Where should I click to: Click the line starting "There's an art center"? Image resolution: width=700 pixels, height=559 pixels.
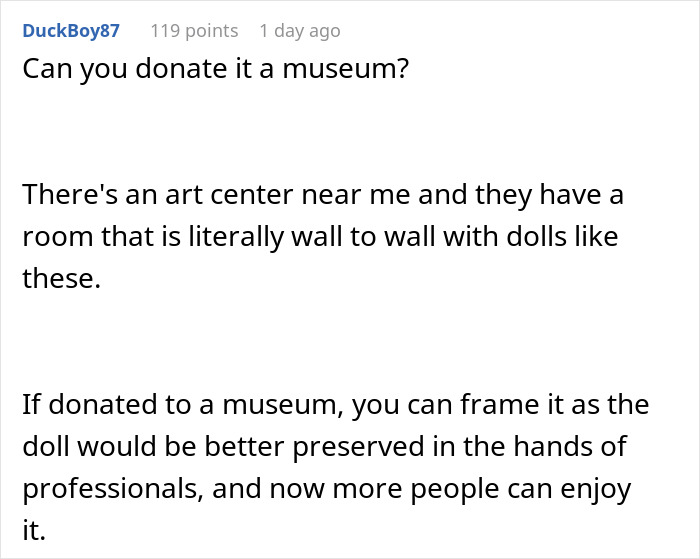pos(322,195)
